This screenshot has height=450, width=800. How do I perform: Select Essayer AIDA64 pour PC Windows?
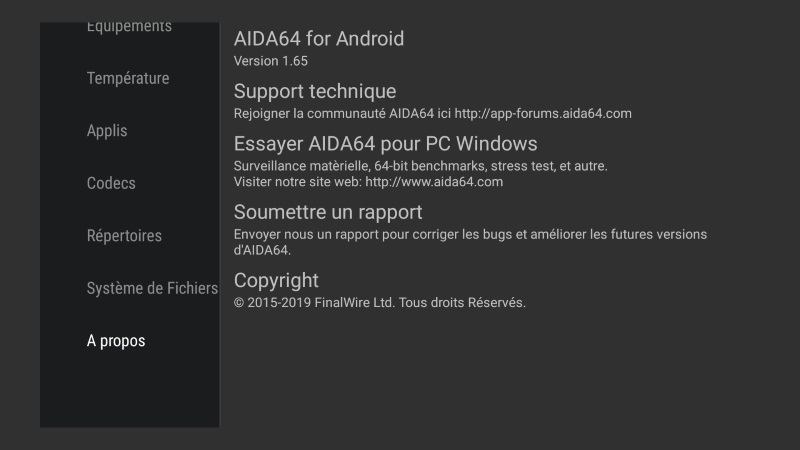point(386,144)
